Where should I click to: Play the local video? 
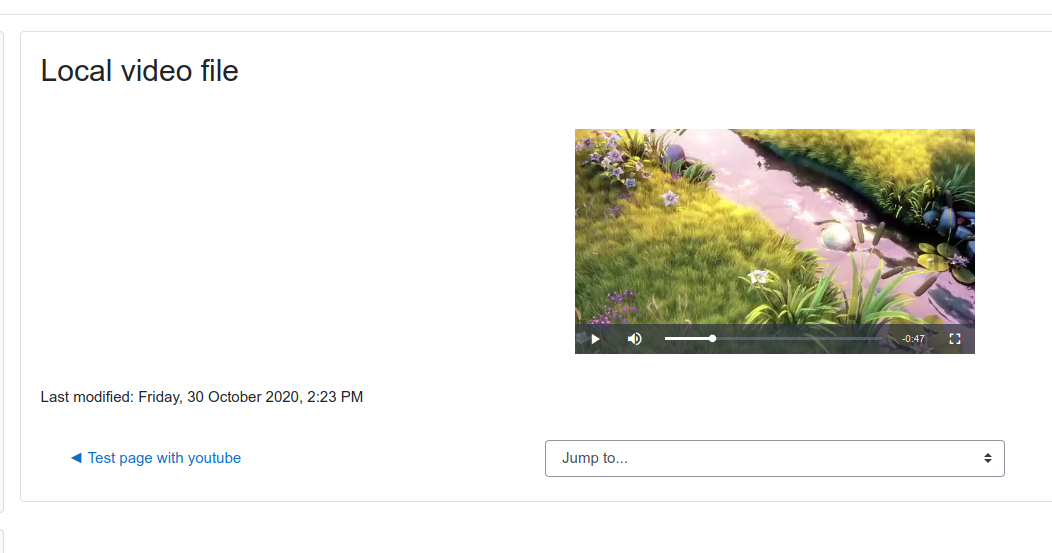click(x=595, y=339)
